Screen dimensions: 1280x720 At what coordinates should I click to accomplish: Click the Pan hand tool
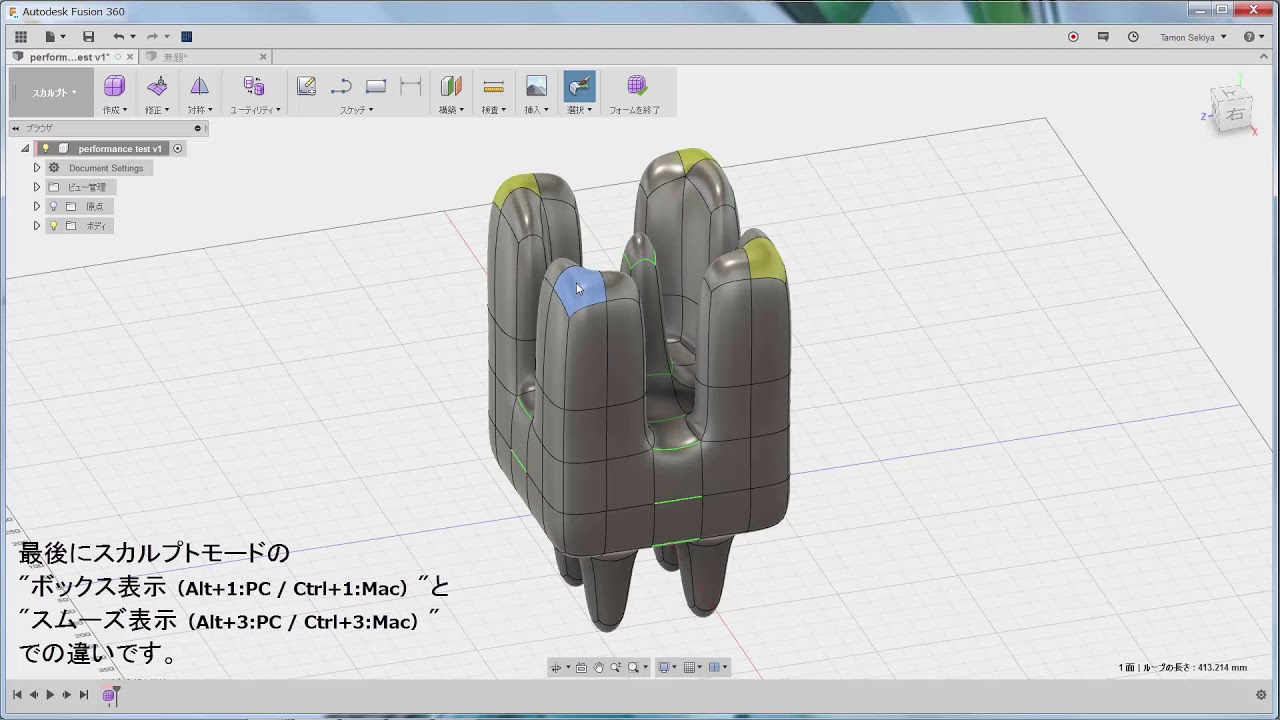[598, 667]
